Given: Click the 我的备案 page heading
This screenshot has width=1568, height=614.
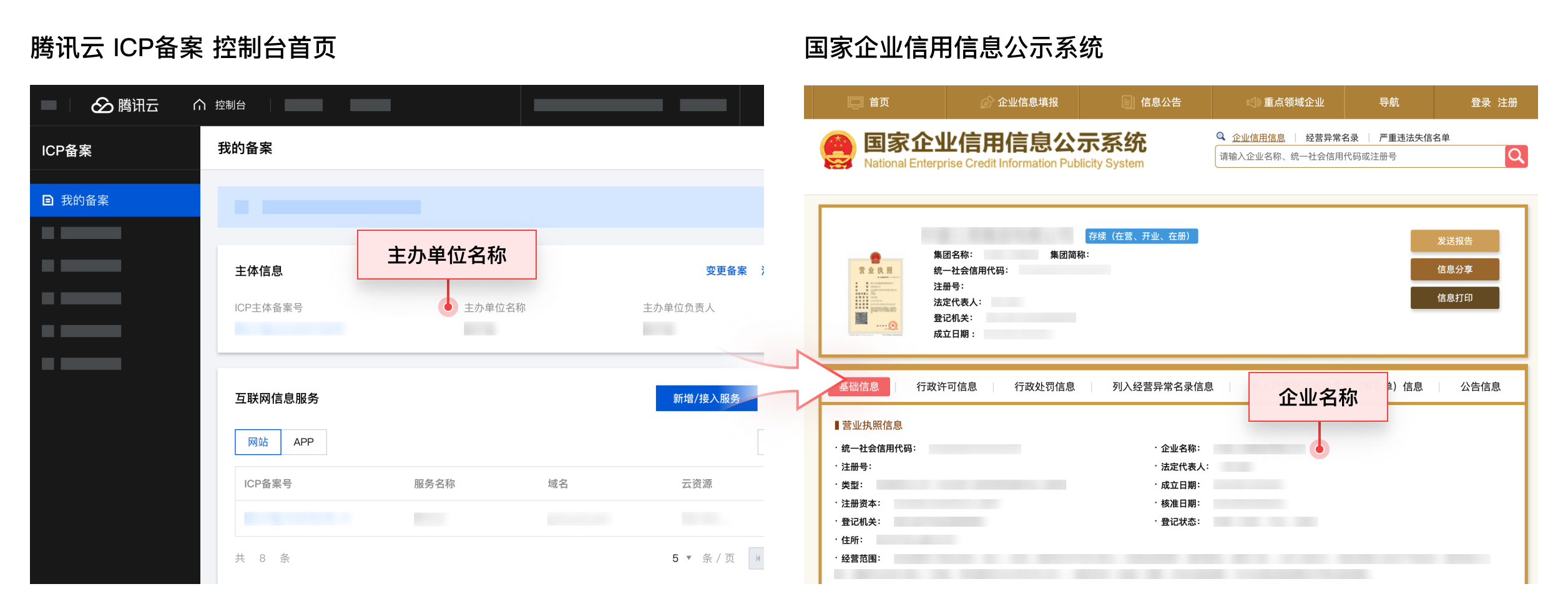Looking at the screenshot, I should point(245,149).
